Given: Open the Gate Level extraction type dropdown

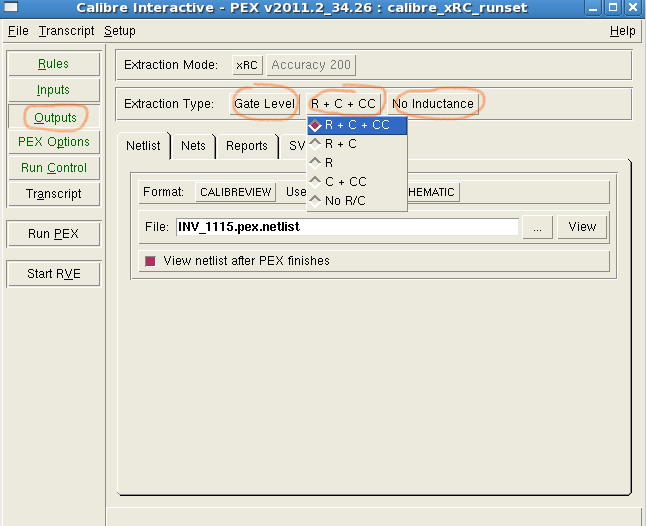Looking at the screenshot, I should pyautogui.click(x=264, y=104).
